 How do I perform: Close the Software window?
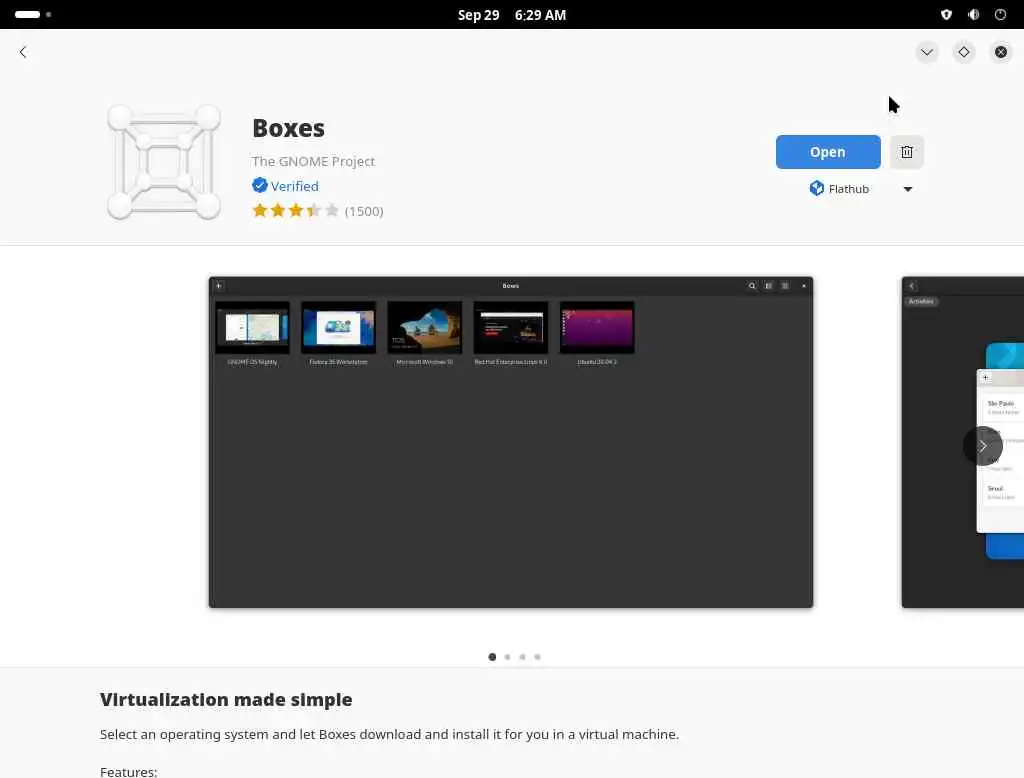coord(1000,52)
